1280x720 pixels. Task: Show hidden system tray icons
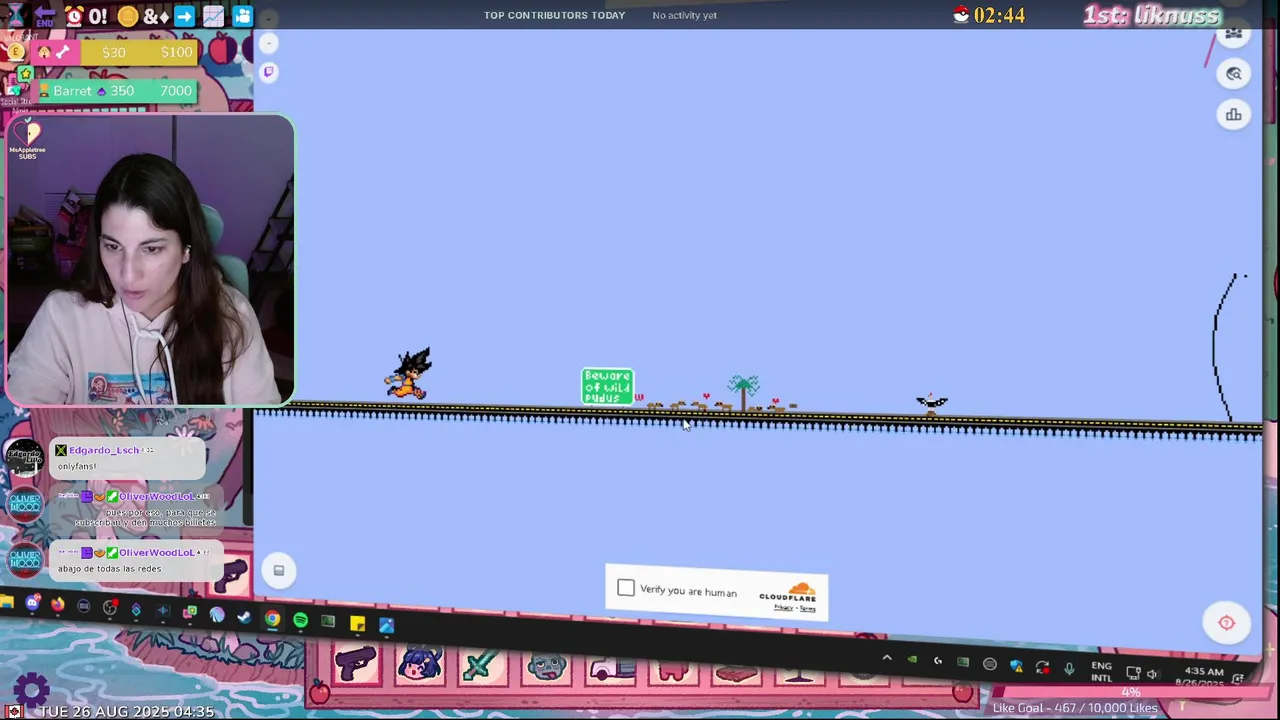tap(887, 658)
